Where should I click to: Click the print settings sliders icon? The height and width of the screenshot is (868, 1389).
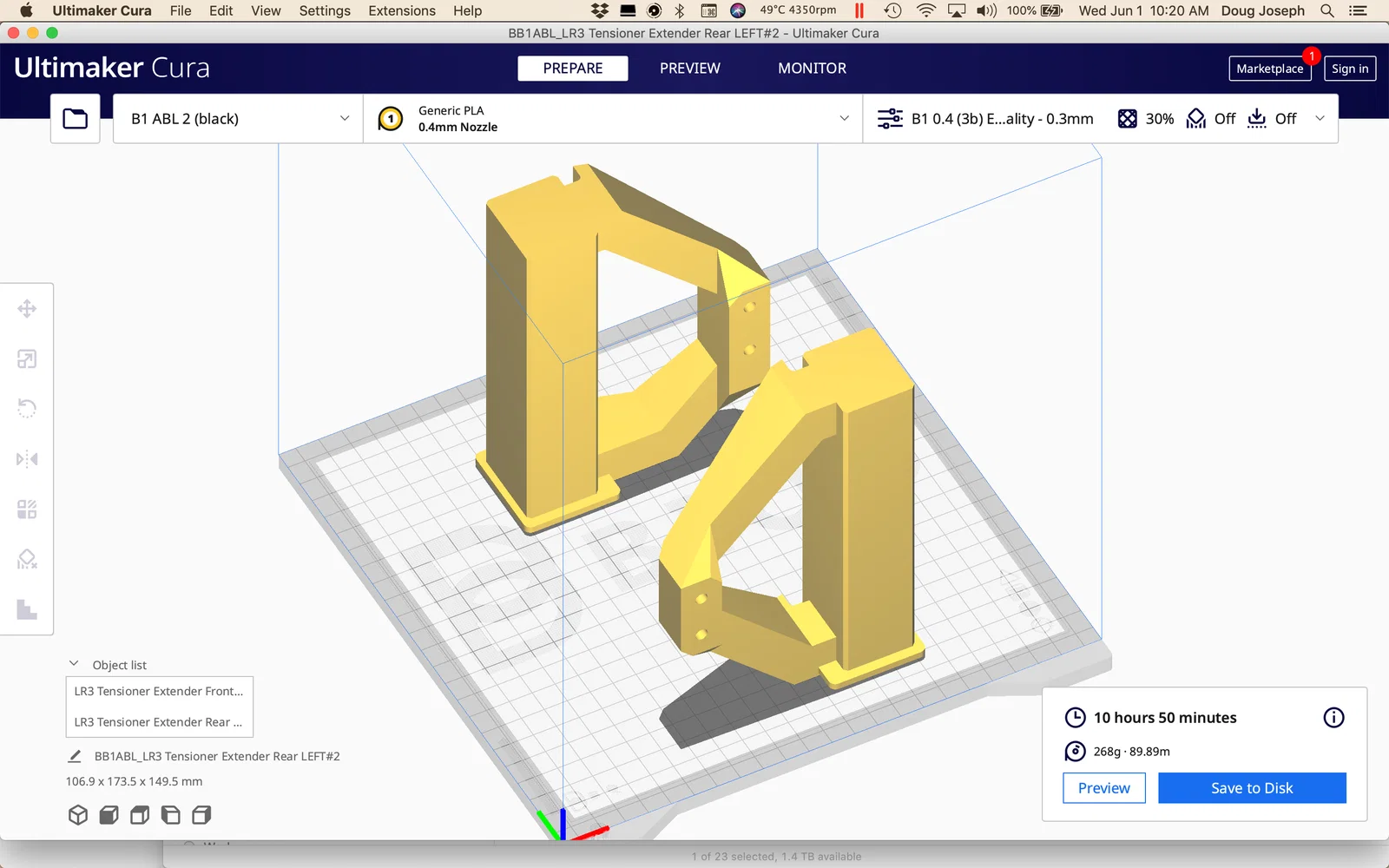[890, 119]
